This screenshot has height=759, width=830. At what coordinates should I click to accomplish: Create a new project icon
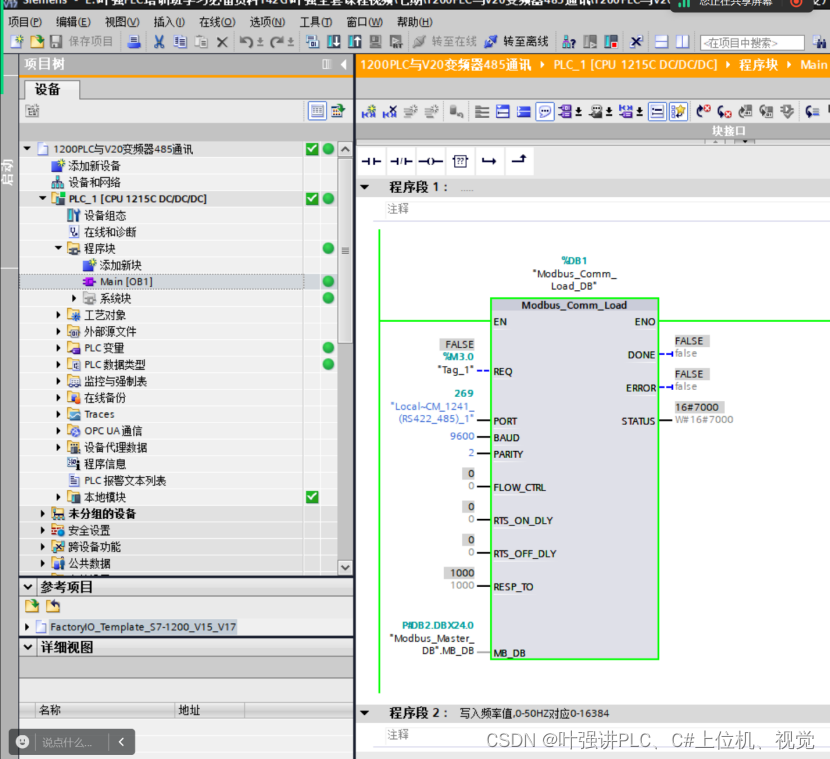click(16, 42)
